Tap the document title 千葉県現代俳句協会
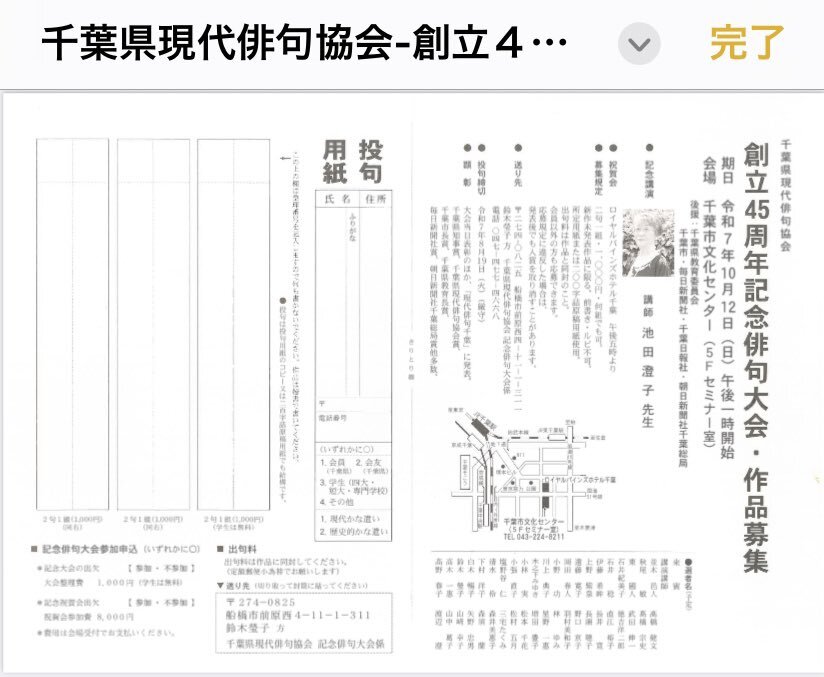Screen dimensions: 824x677 click(304, 43)
